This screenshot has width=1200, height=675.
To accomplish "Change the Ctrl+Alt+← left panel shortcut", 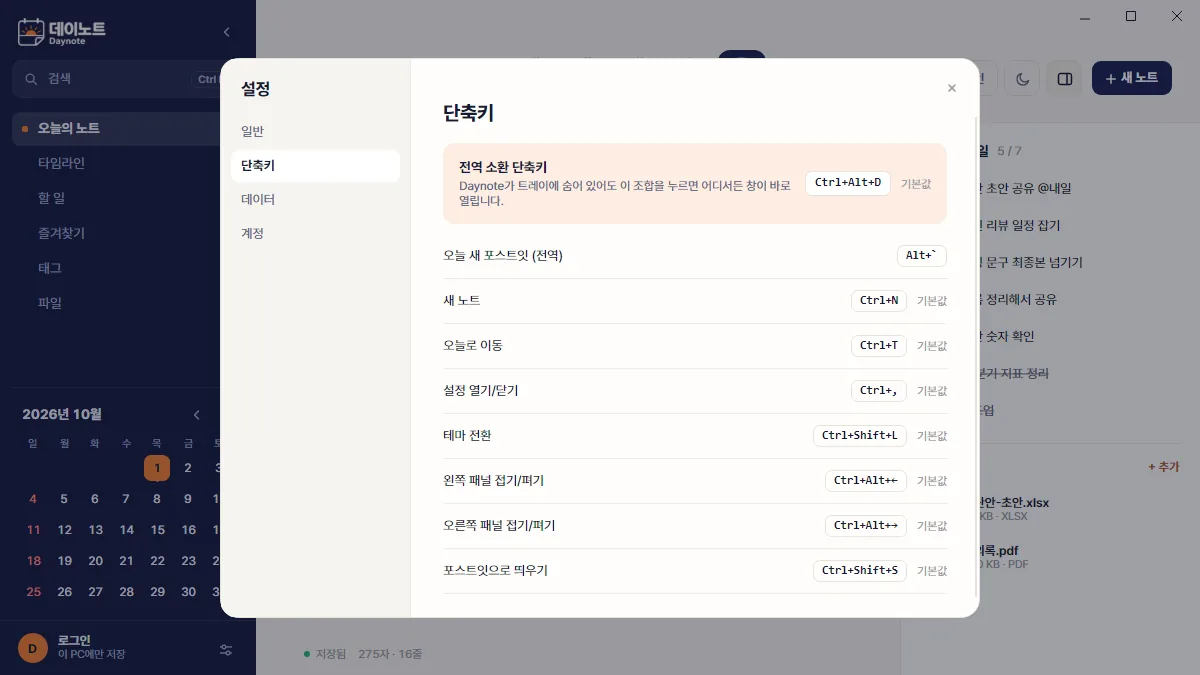I will 866,481.
